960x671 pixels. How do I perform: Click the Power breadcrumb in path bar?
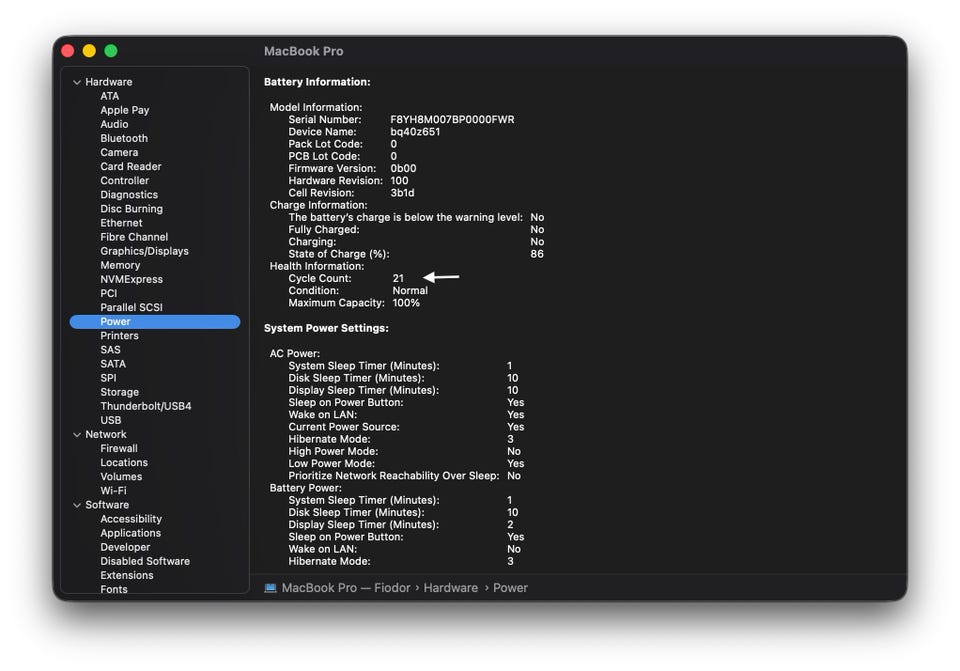[510, 588]
